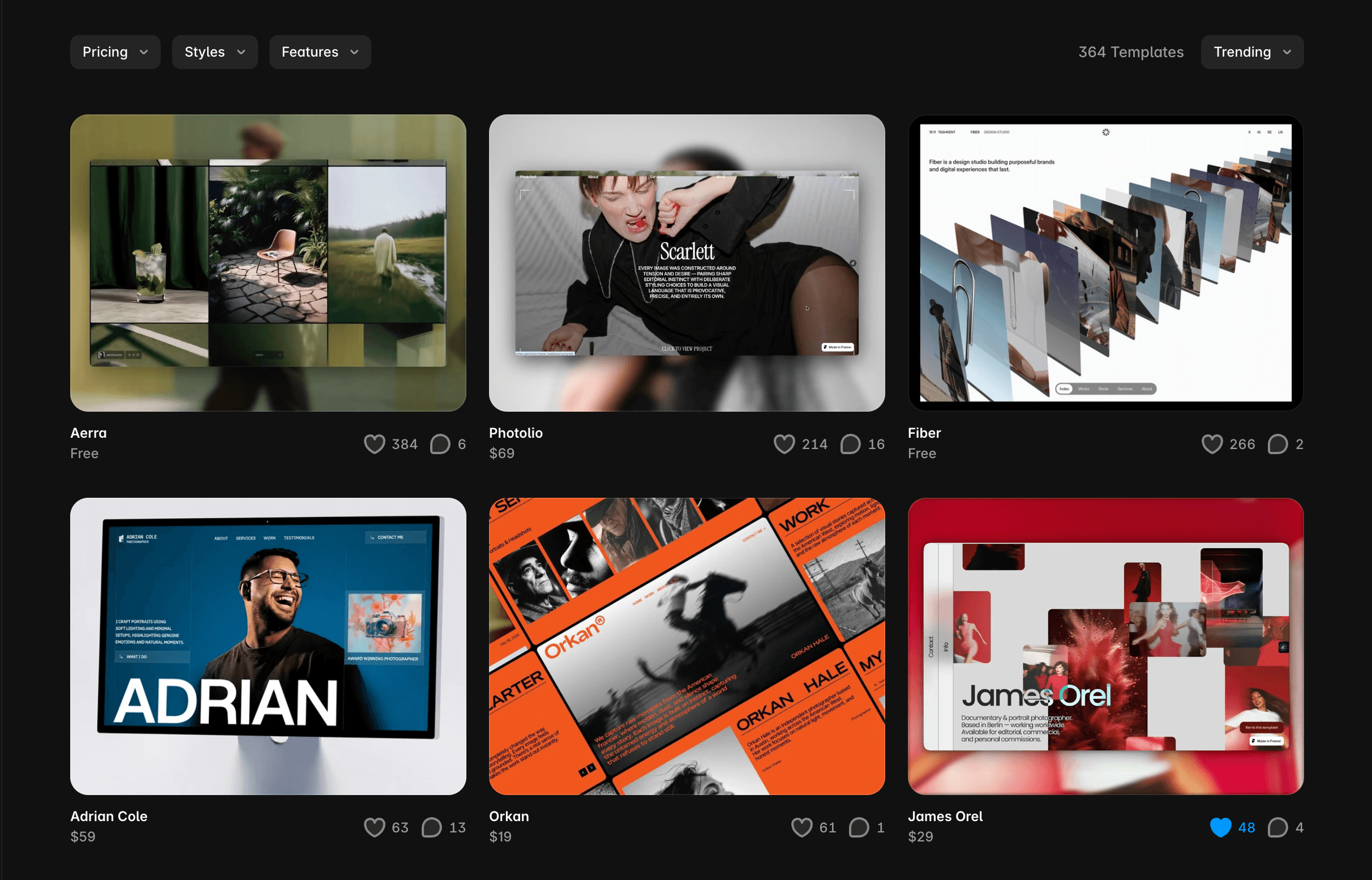This screenshot has height=880, width=1372.
Task: Open the Features filter dropdown
Action: click(x=320, y=52)
